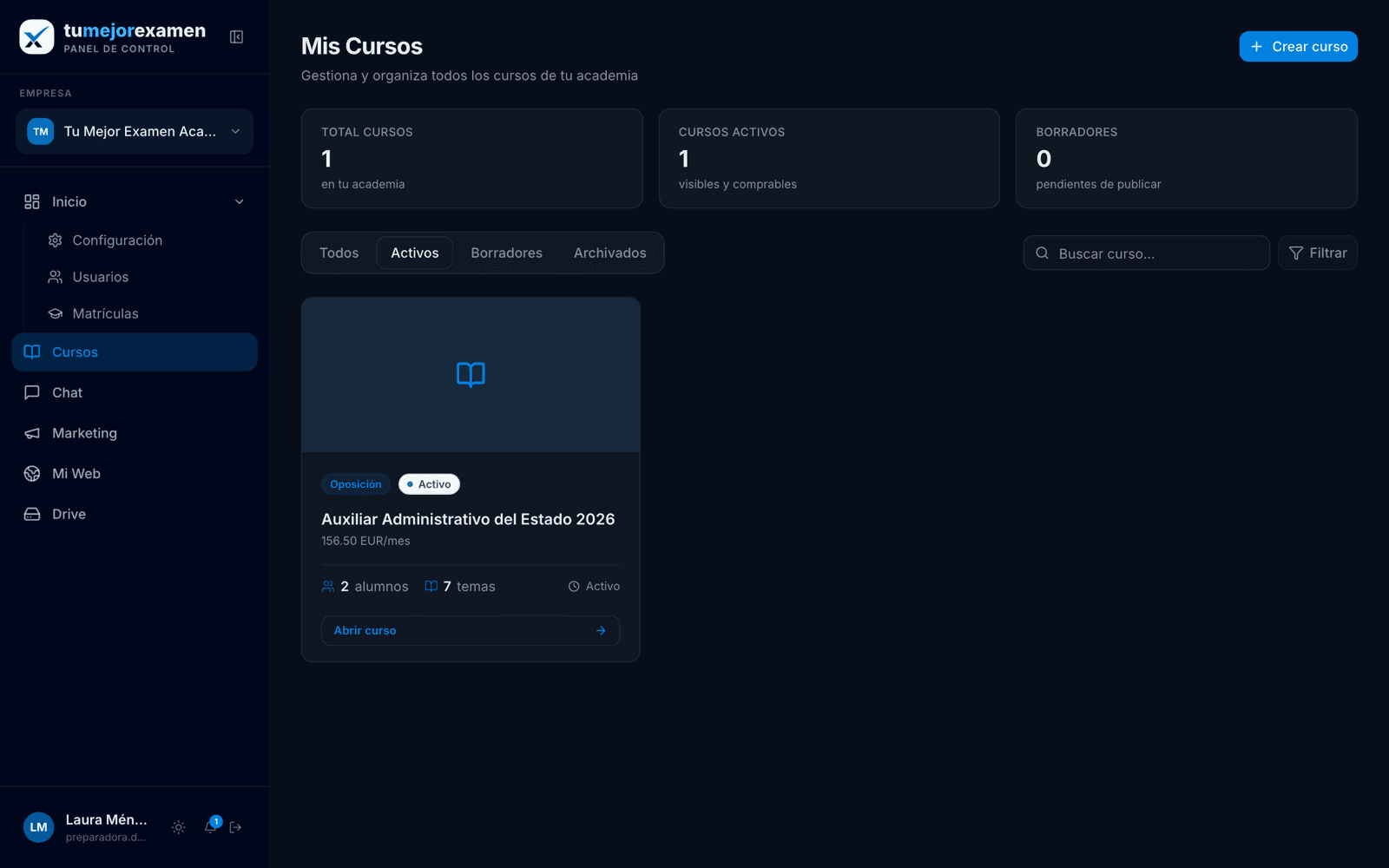This screenshot has width=1389, height=868.
Task: Click the Filtrar button
Action: (x=1318, y=253)
